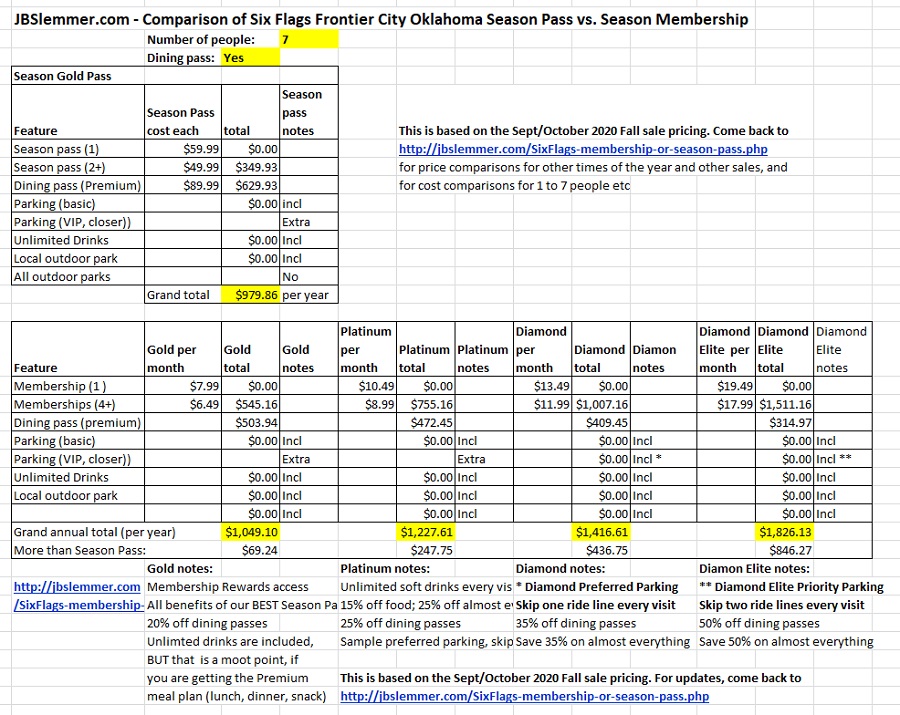Click the $1,227.61 Platinum annual total
The image size is (900, 715).
[426, 532]
